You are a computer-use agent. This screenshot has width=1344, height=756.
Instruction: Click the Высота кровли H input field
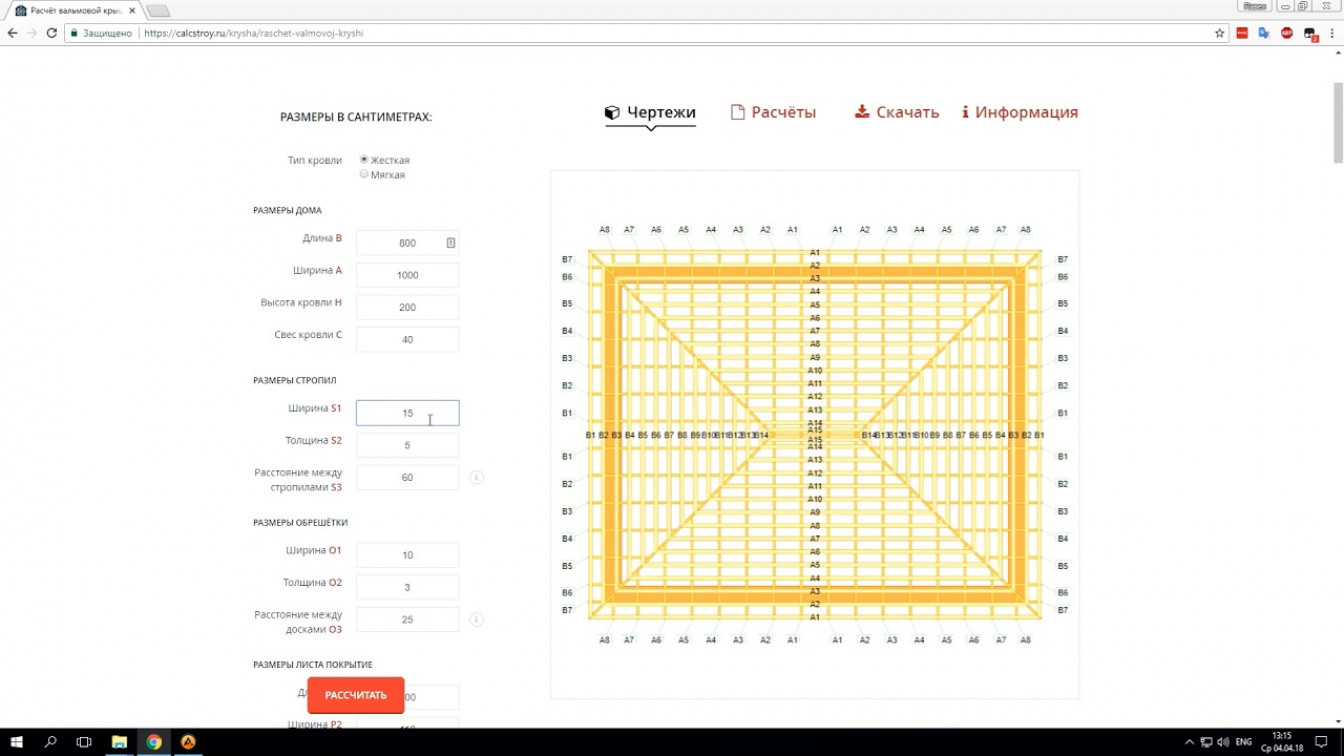click(x=407, y=307)
